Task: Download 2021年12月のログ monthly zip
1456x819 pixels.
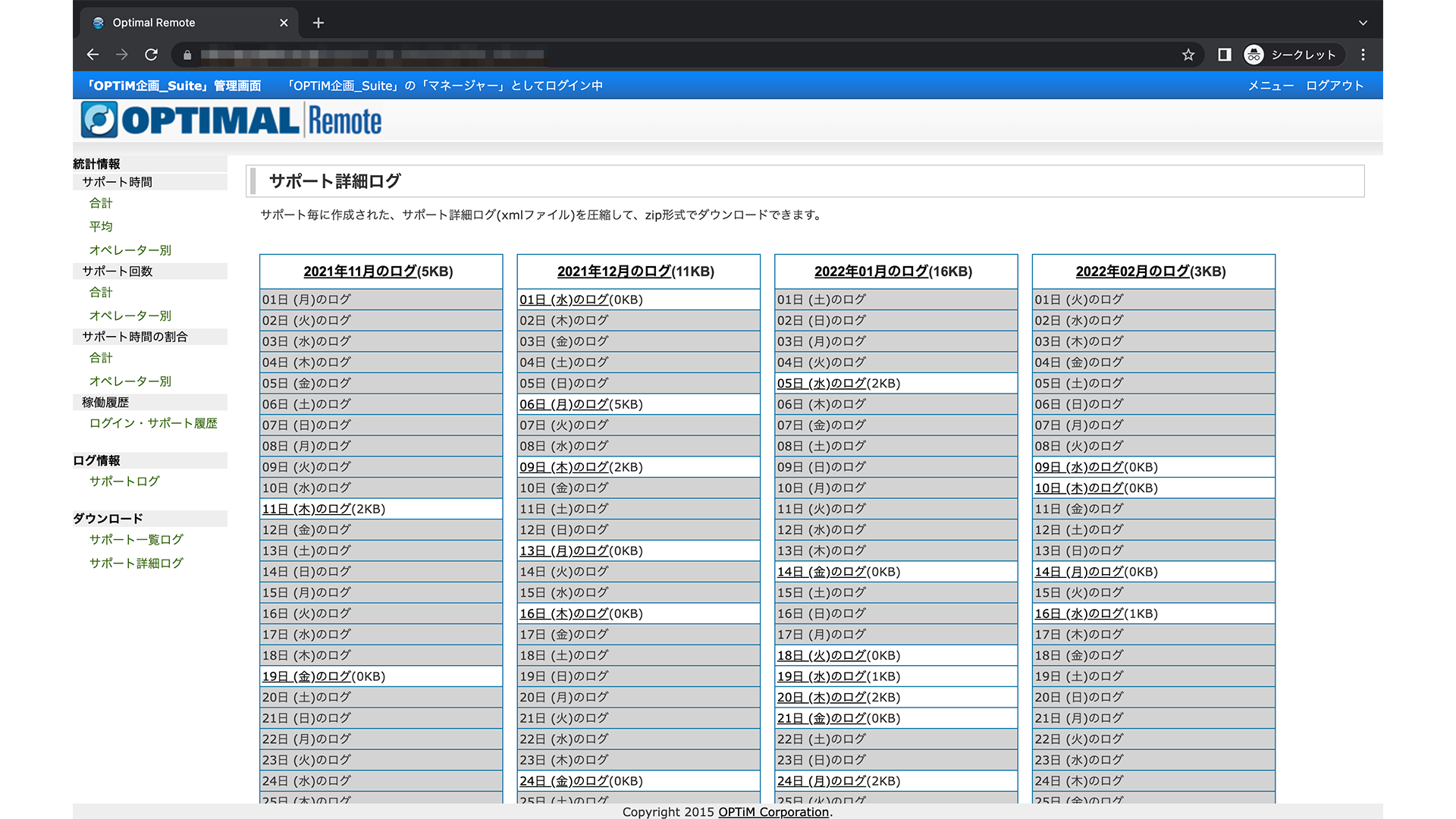Action: point(614,271)
